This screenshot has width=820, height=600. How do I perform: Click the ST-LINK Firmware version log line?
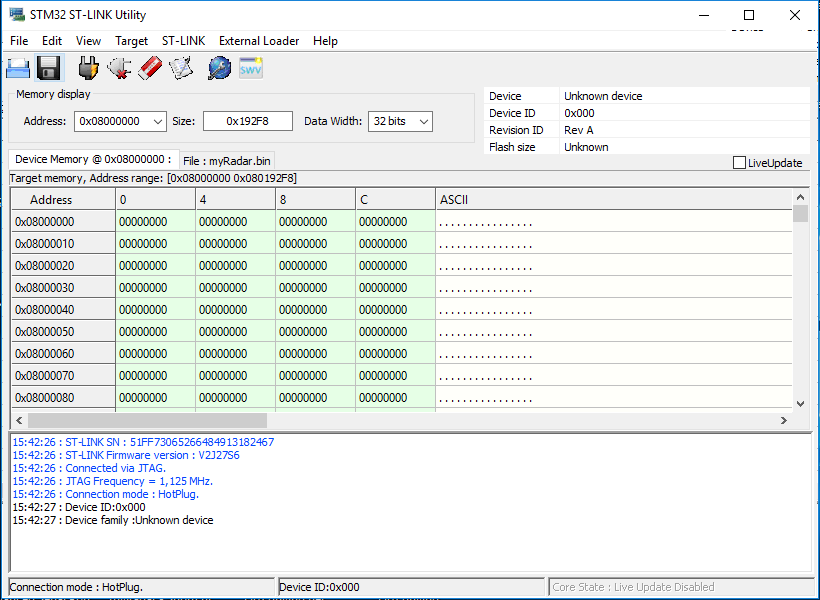tap(126, 455)
